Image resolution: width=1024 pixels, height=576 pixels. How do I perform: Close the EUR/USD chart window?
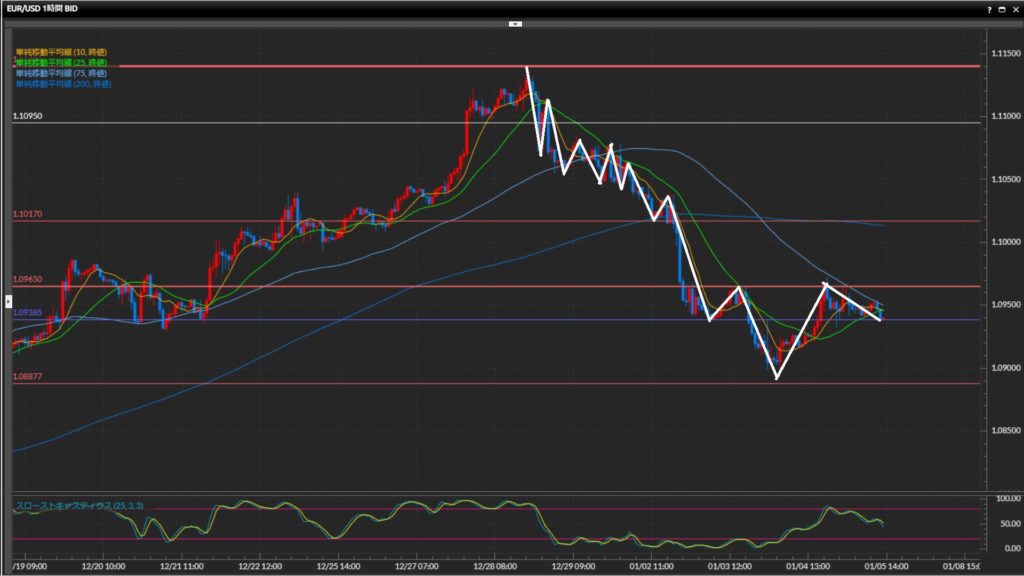[1015, 8]
